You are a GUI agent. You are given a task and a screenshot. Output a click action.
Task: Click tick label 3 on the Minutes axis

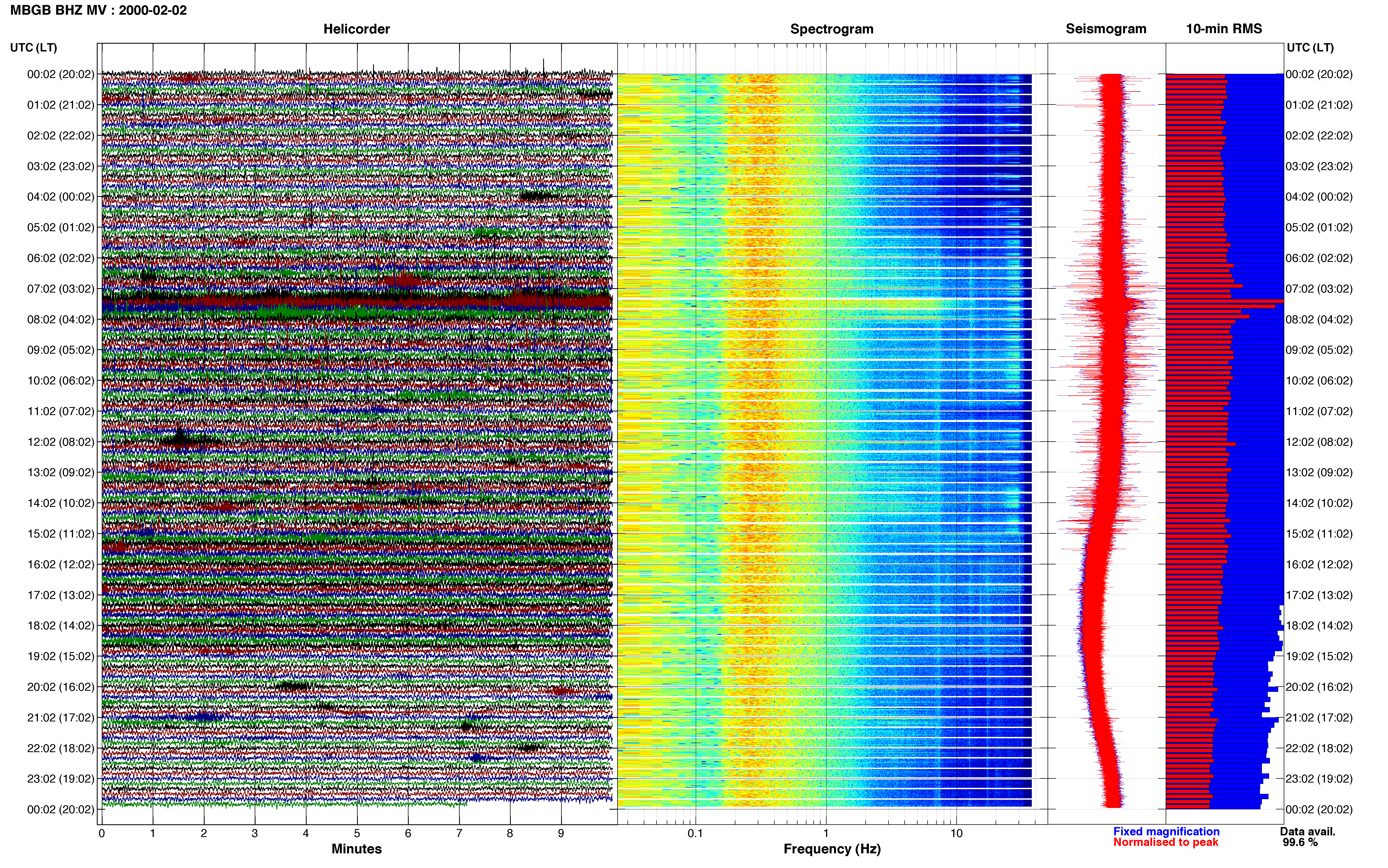255,833
